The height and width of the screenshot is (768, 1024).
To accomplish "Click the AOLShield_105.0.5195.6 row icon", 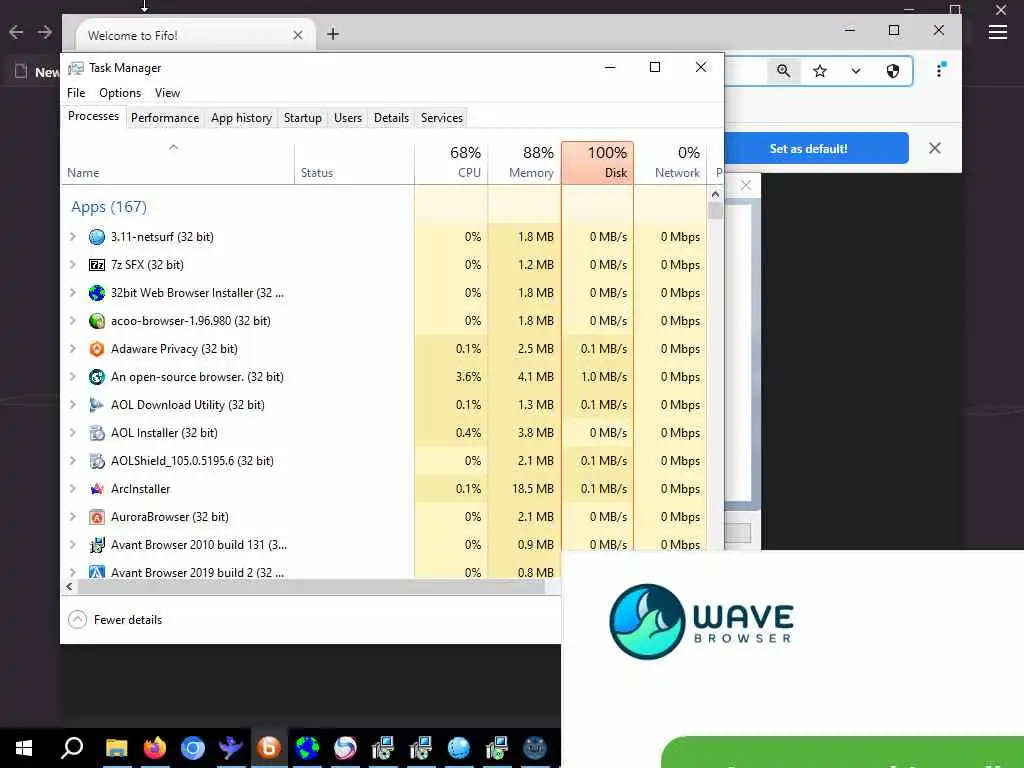I will tap(97, 461).
